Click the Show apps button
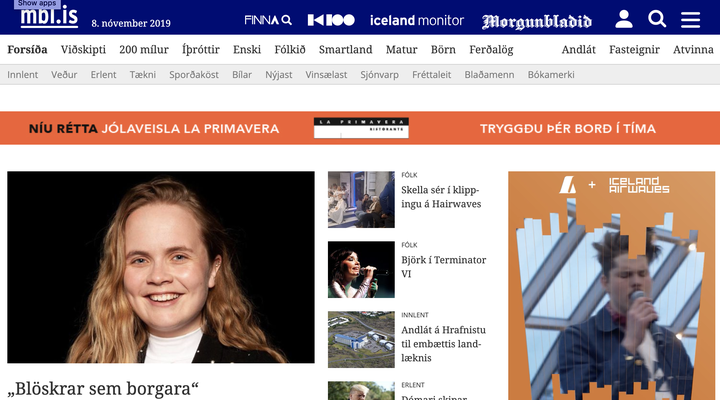This screenshot has height=400, width=720. (x=37, y=4)
